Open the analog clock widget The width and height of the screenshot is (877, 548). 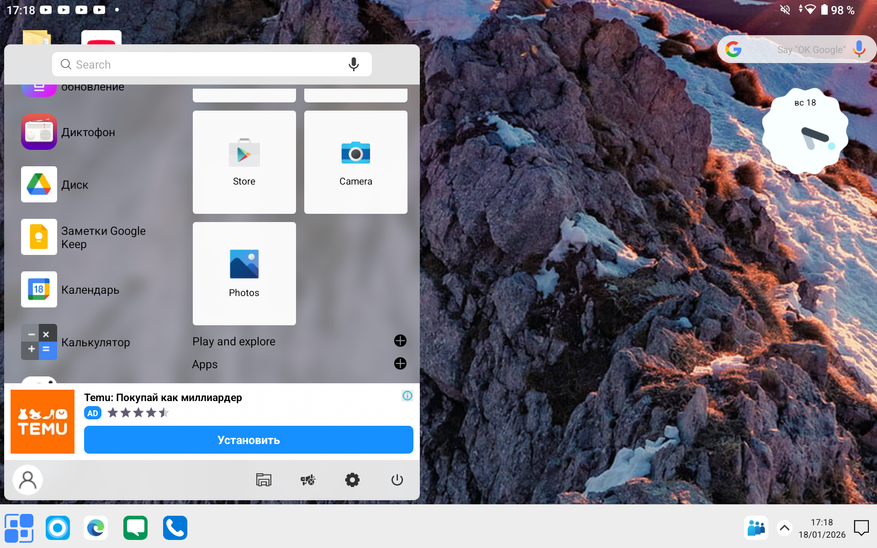click(x=805, y=132)
